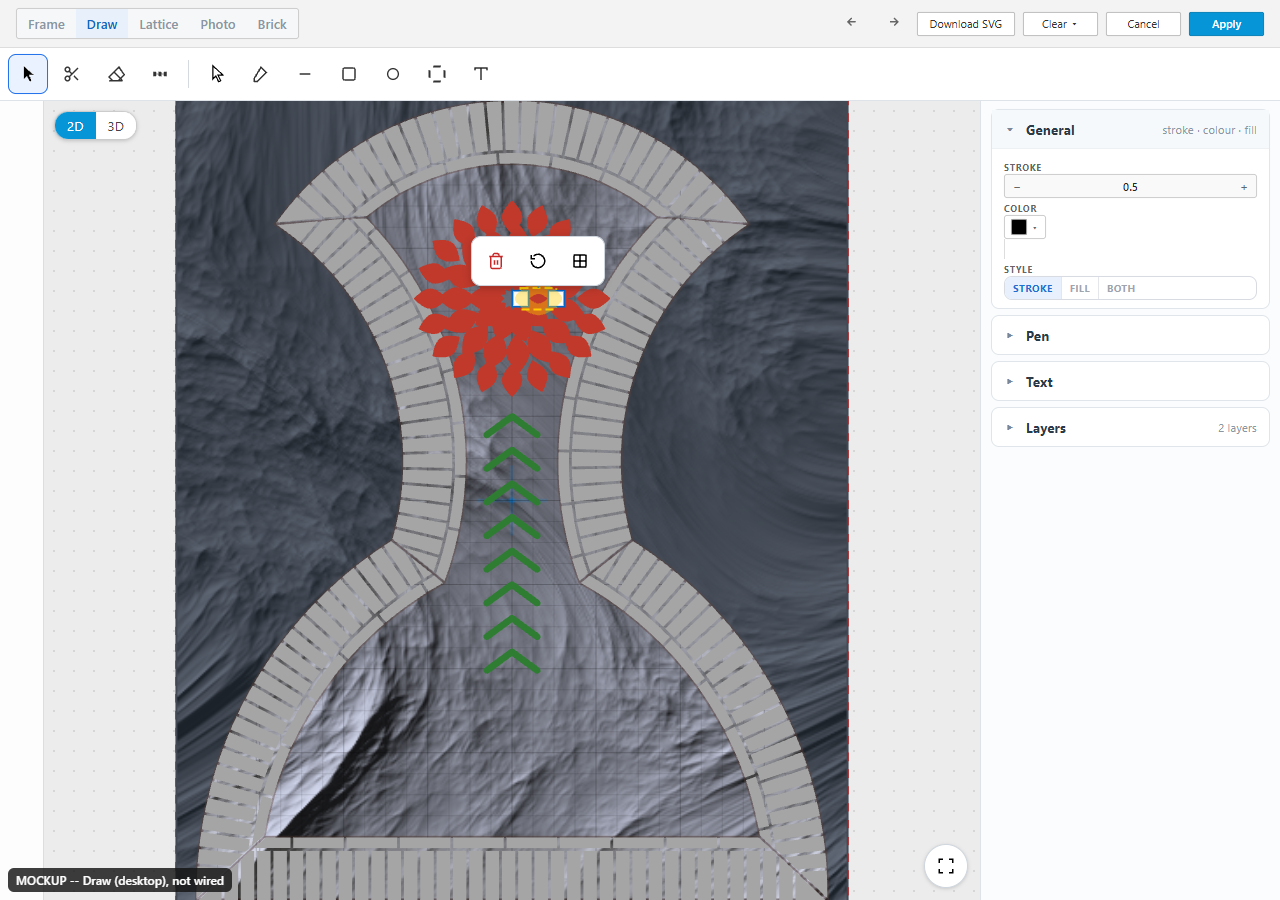Image resolution: width=1280 pixels, height=900 pixels.
Task: Select the circle shape tool
Action: 393,74
